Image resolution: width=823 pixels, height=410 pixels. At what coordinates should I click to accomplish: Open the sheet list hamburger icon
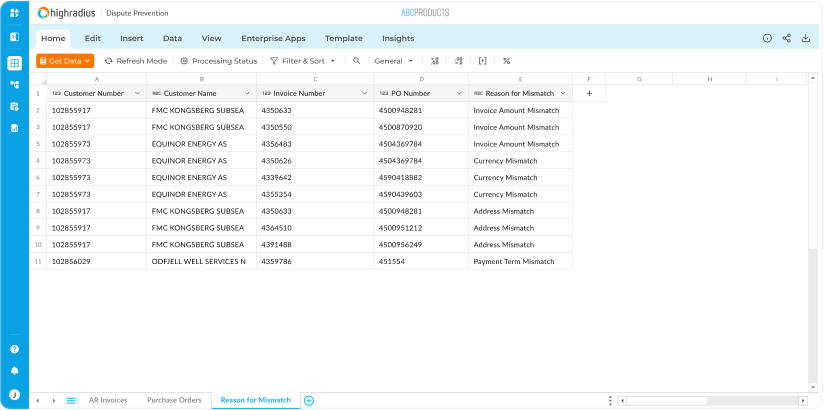[x=71, y=400]
